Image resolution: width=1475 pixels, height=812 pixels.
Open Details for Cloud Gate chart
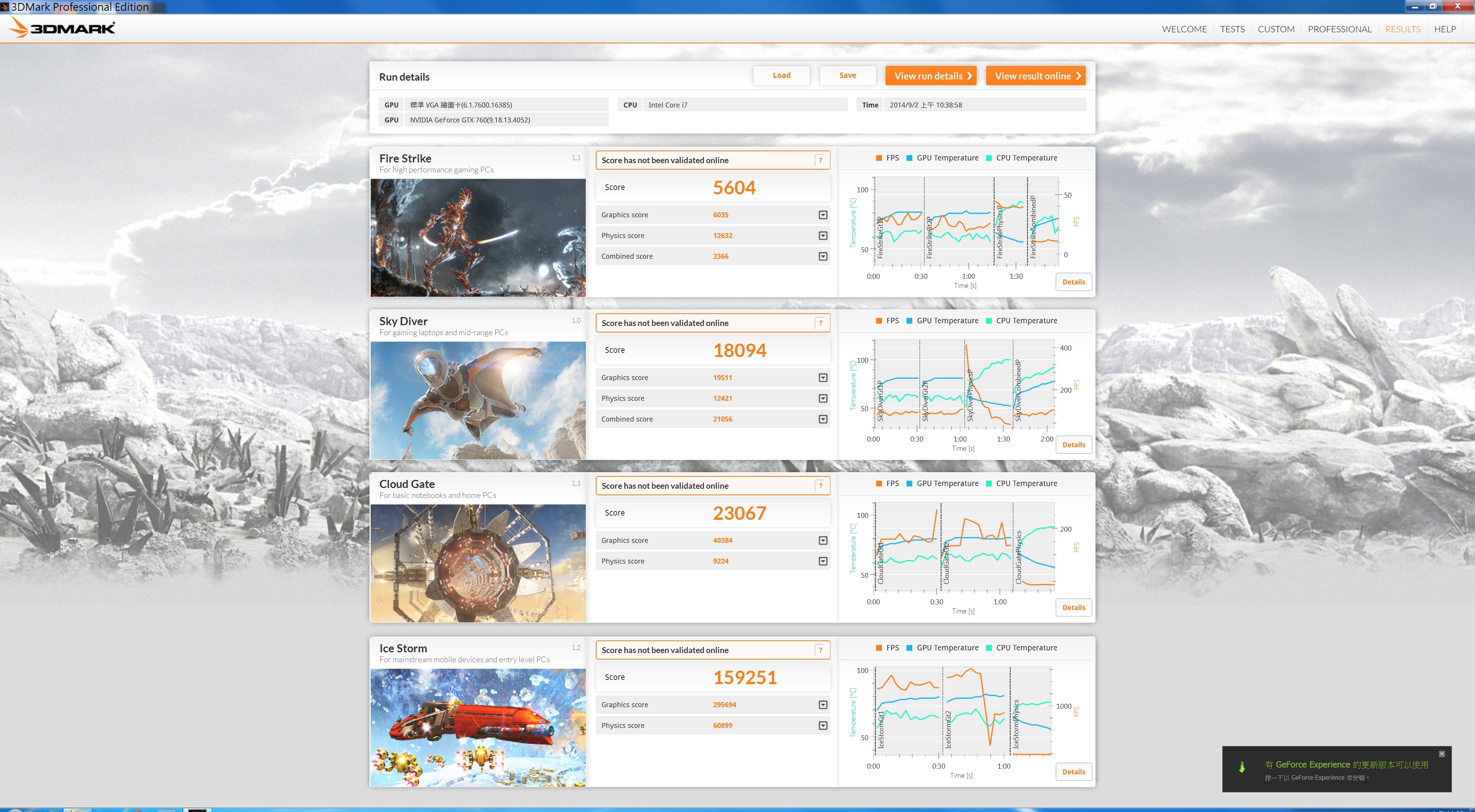coord(1073,608)
